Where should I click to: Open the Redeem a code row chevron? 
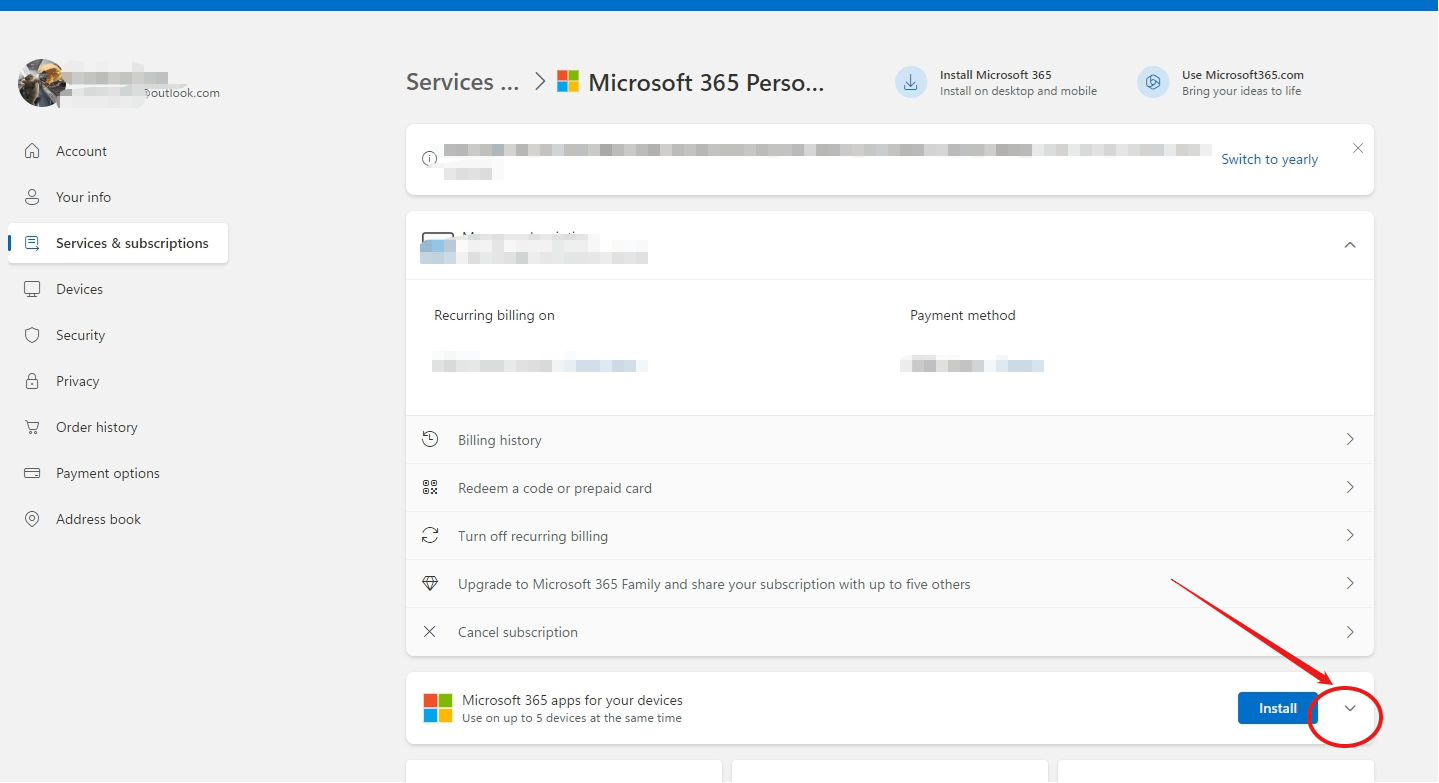pyautogui.click(x=1350, y=487)
